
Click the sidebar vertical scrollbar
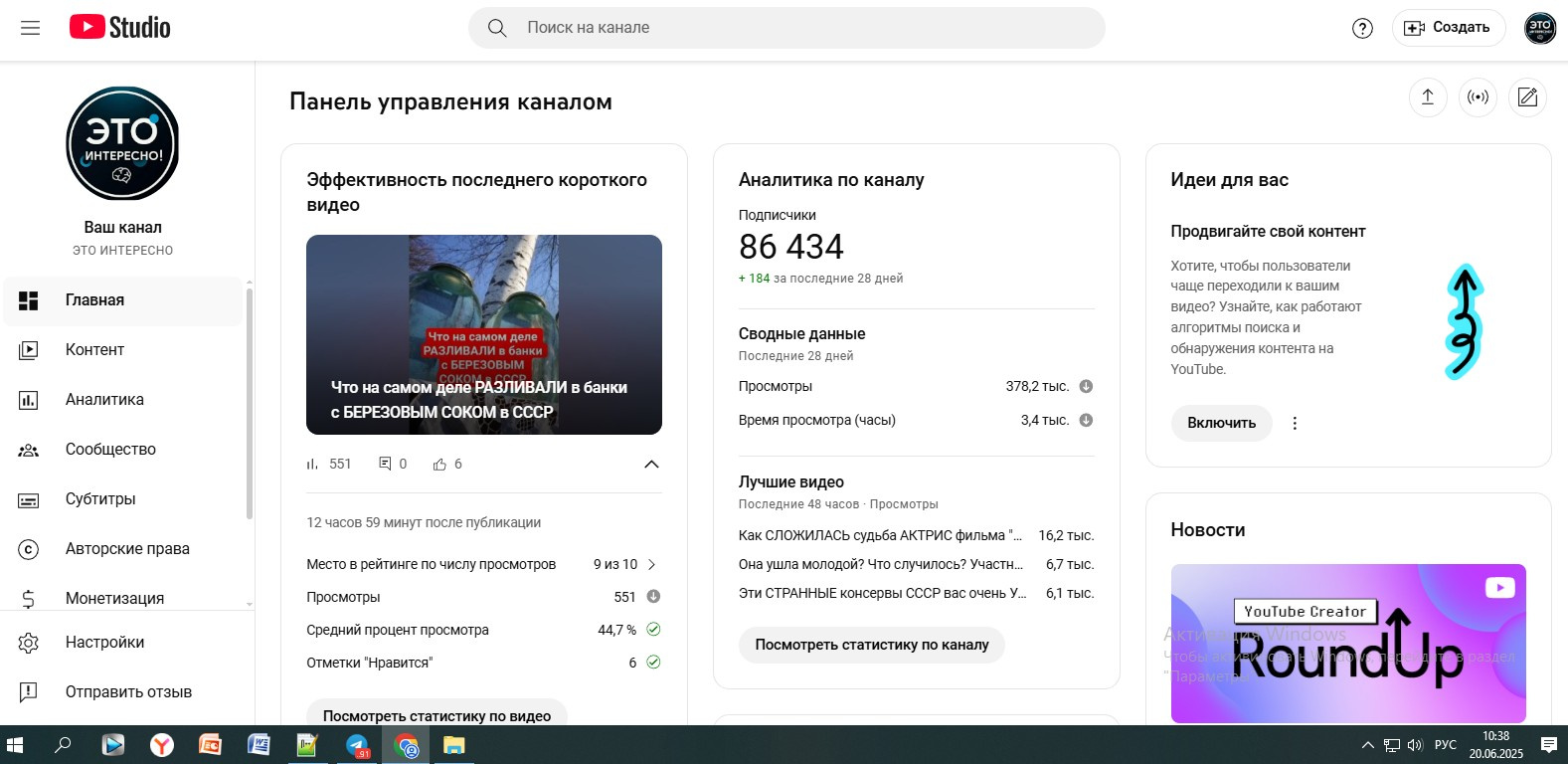pyautogui.click(x=249, y=403)
